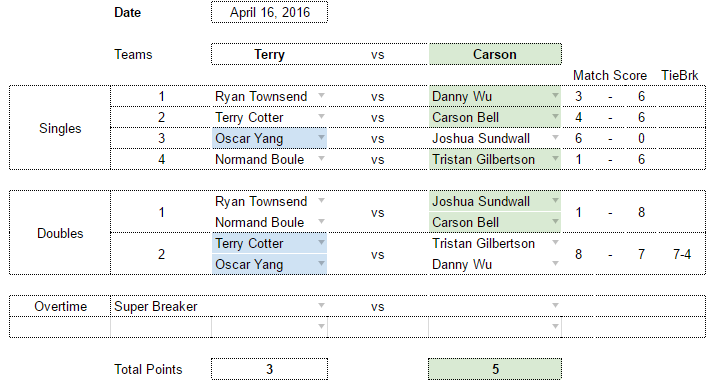Viewport: 710px width, 386px height.
Task: Expand the Carson Bell dropdown in Singles 2
Action: (x=555, y=116)
